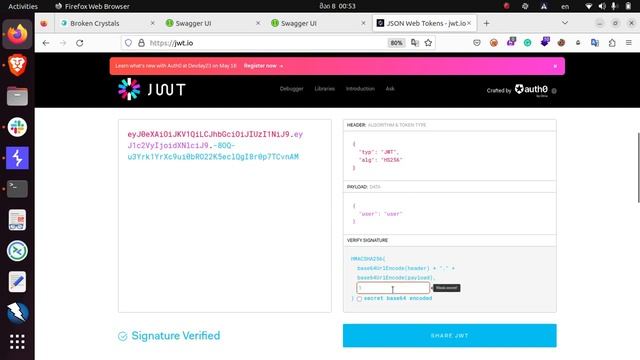Click the Signature Verified text

click(176, 336)
